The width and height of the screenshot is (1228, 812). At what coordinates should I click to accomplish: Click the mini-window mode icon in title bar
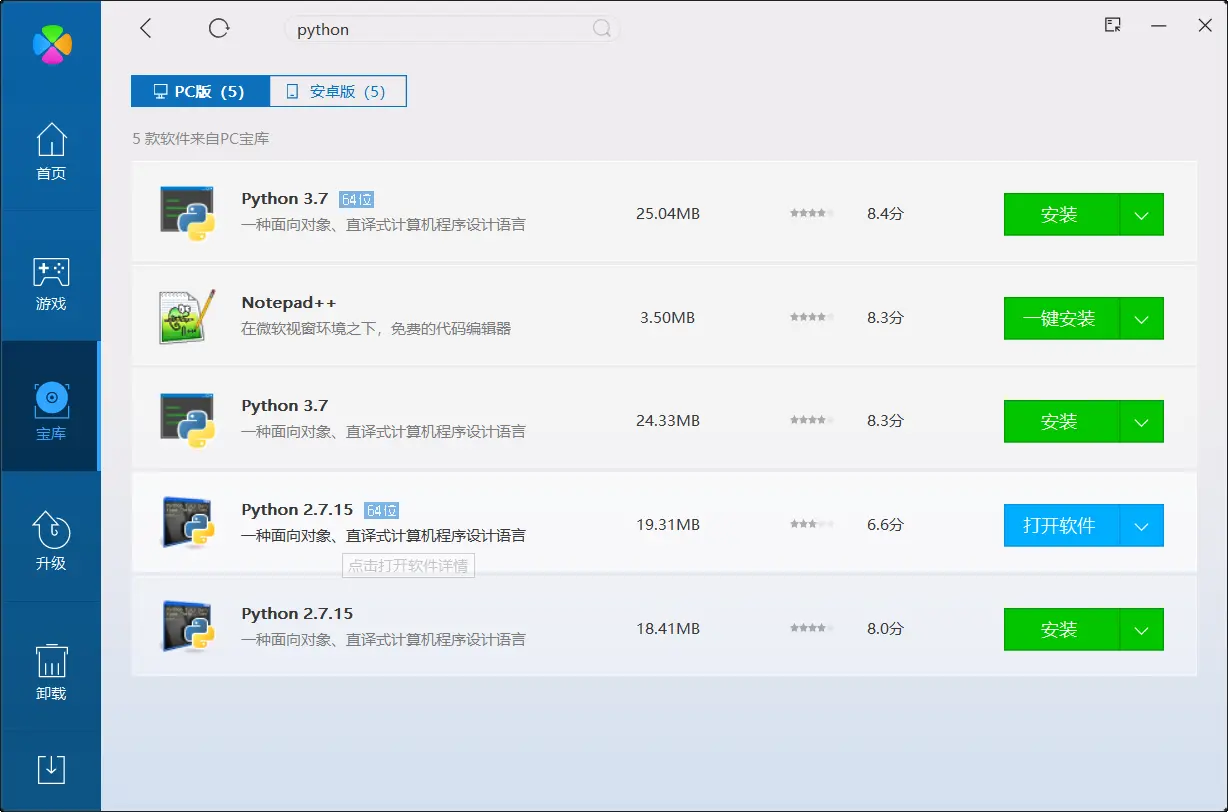1112,25
